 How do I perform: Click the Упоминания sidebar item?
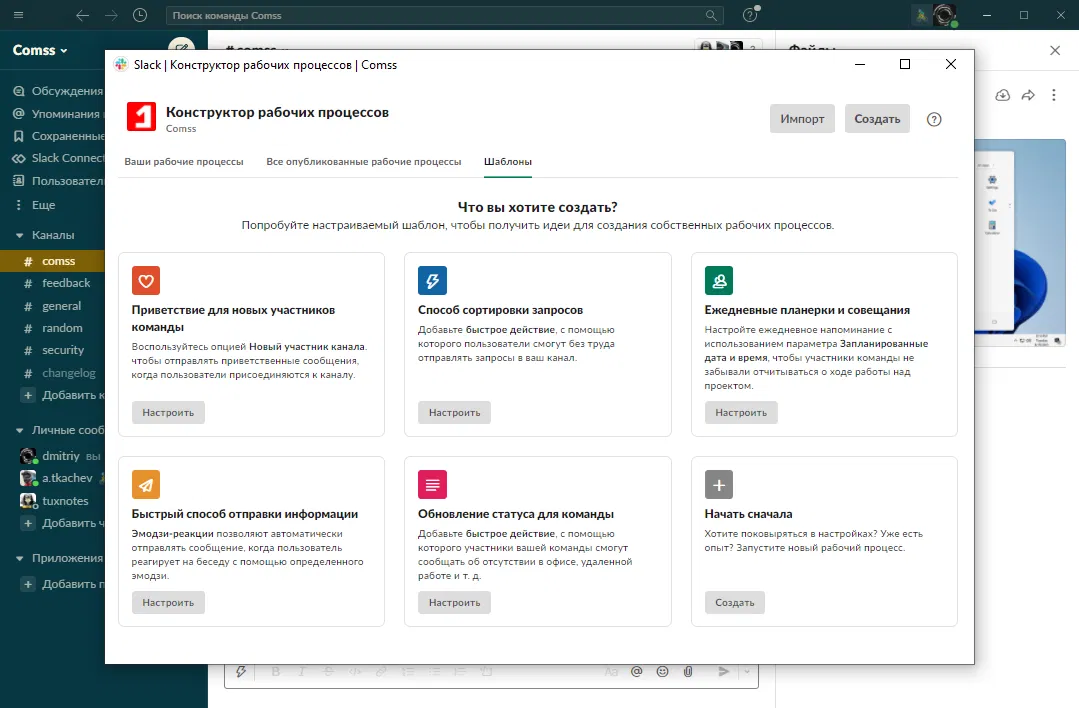coord(56,114)
